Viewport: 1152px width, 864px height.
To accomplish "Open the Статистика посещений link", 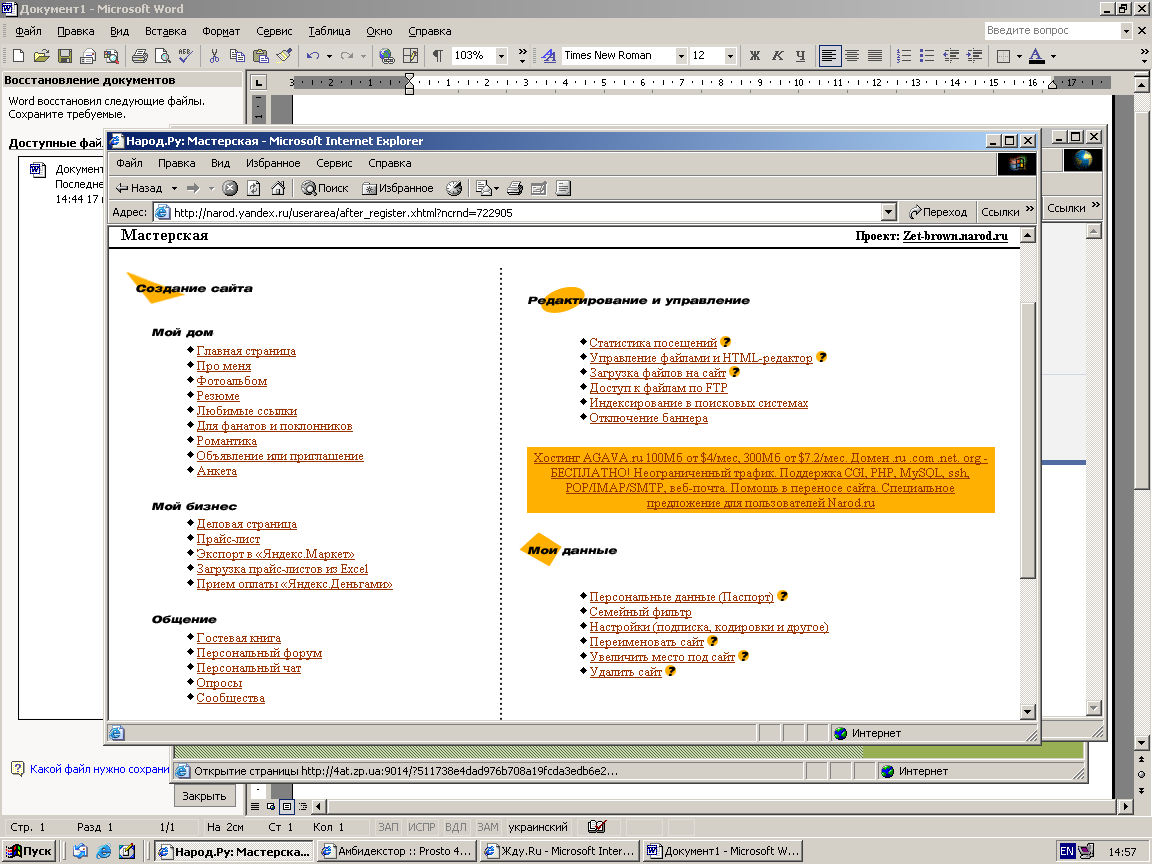I will point(653,343).
